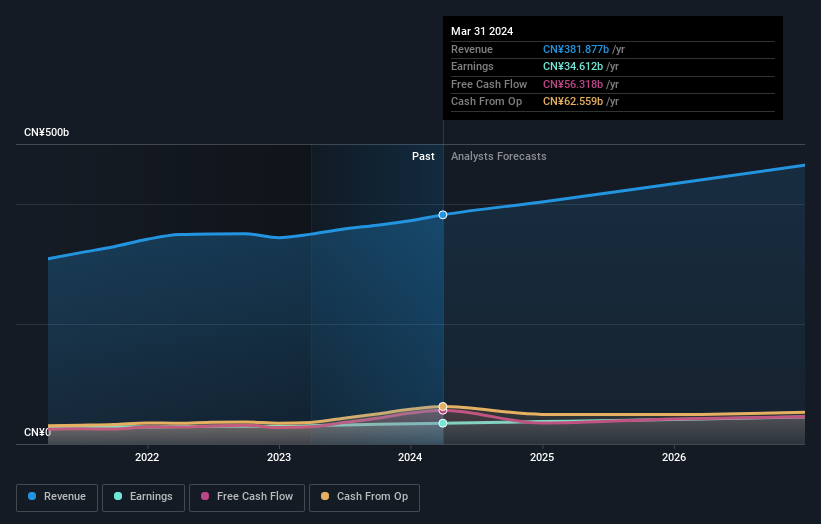Click the 2026 x-axis label
Image resolution: width=821 pixels, height=524 pixels.
(674, 458)
